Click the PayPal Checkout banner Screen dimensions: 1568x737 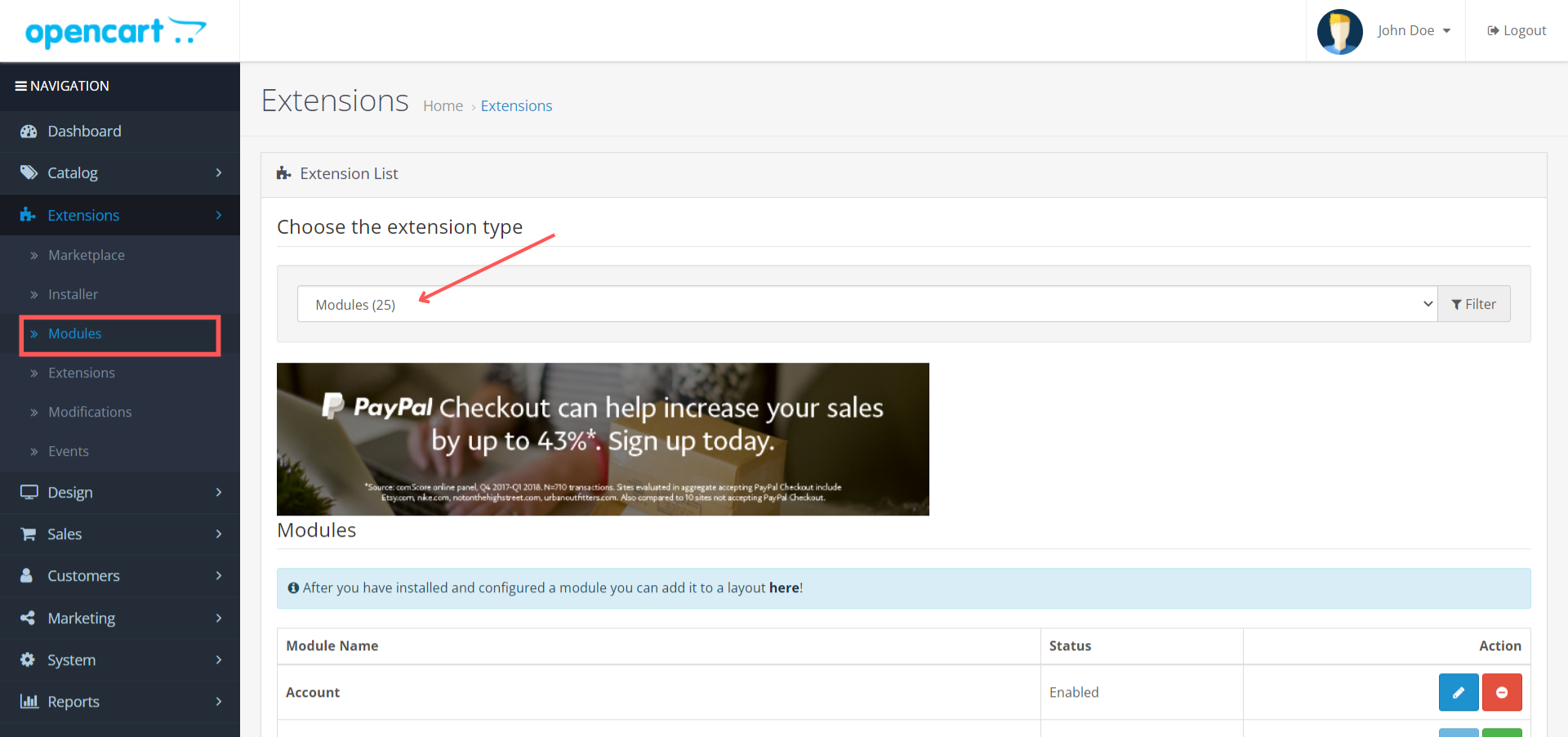603,439
